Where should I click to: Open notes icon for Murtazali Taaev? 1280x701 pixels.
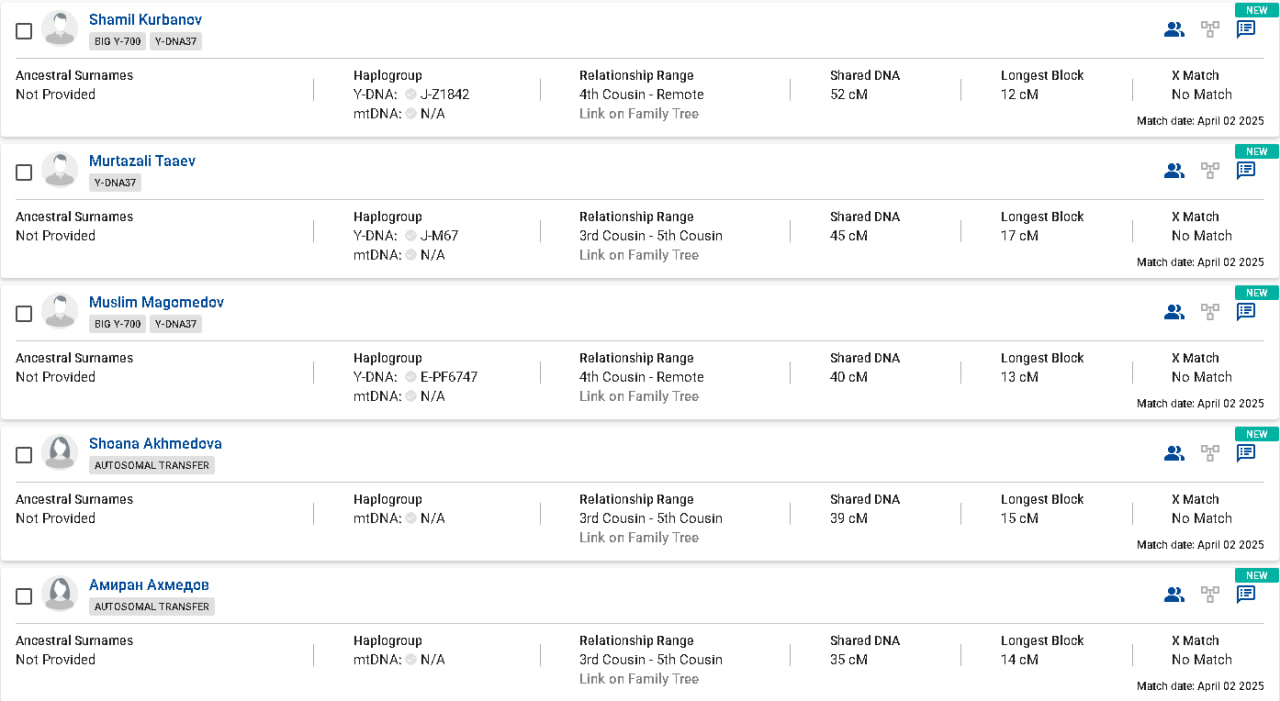coord(1246,170)
